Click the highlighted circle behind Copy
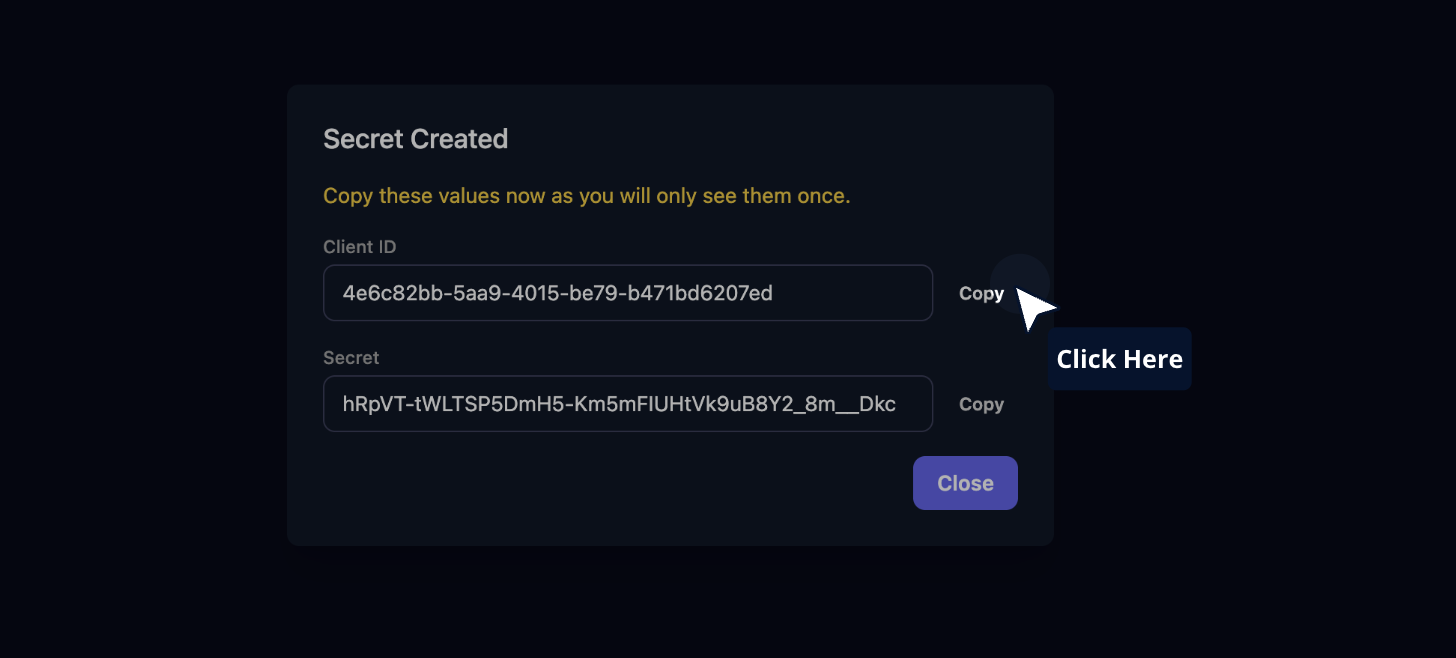Image resolution: width=1456 pixels, height=658 pixels. coord(1019,283)
